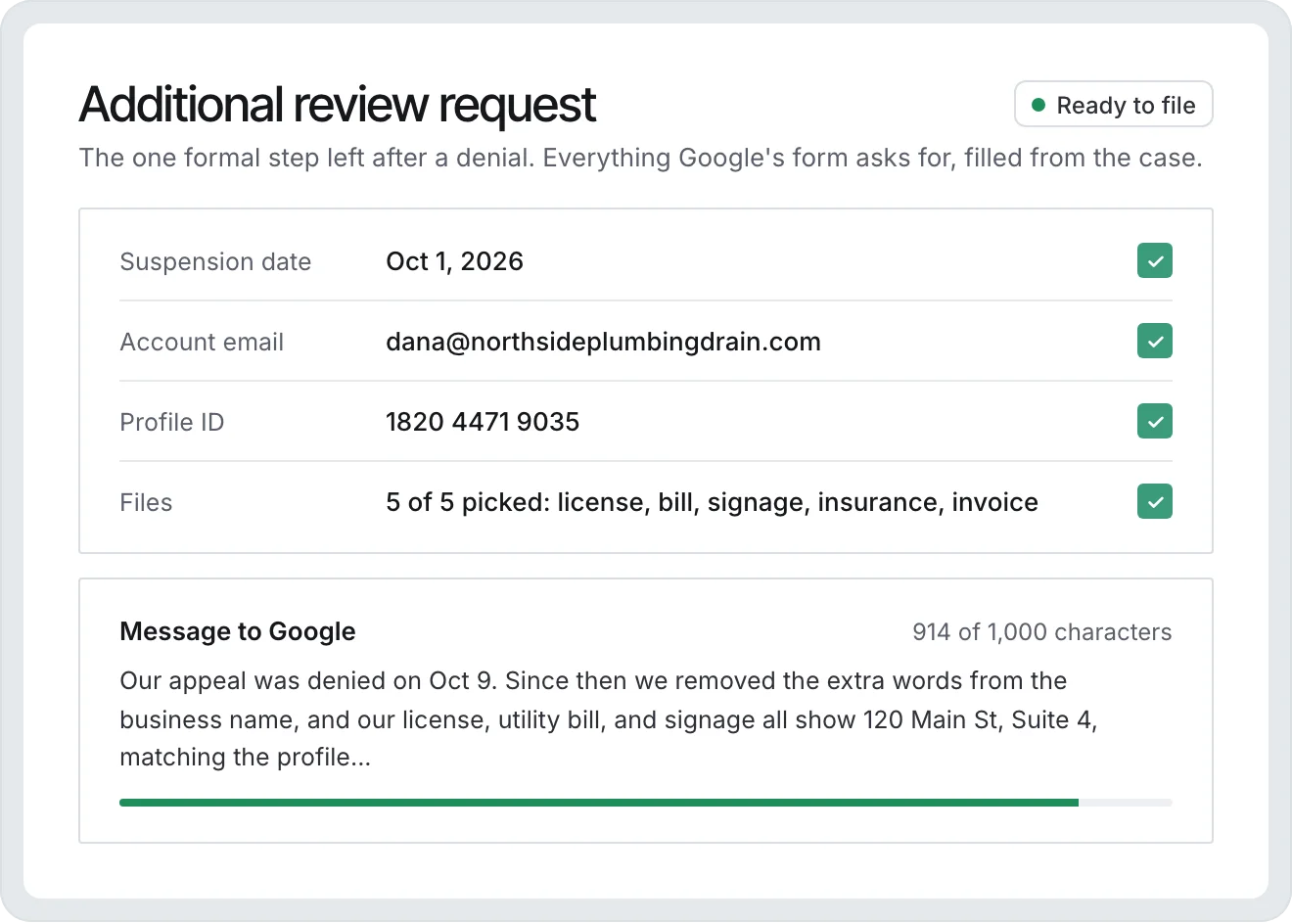Screen dimensions: 1292x924
Task: Toggle the Profile ID checkbox
Action: pos(1155,422)
